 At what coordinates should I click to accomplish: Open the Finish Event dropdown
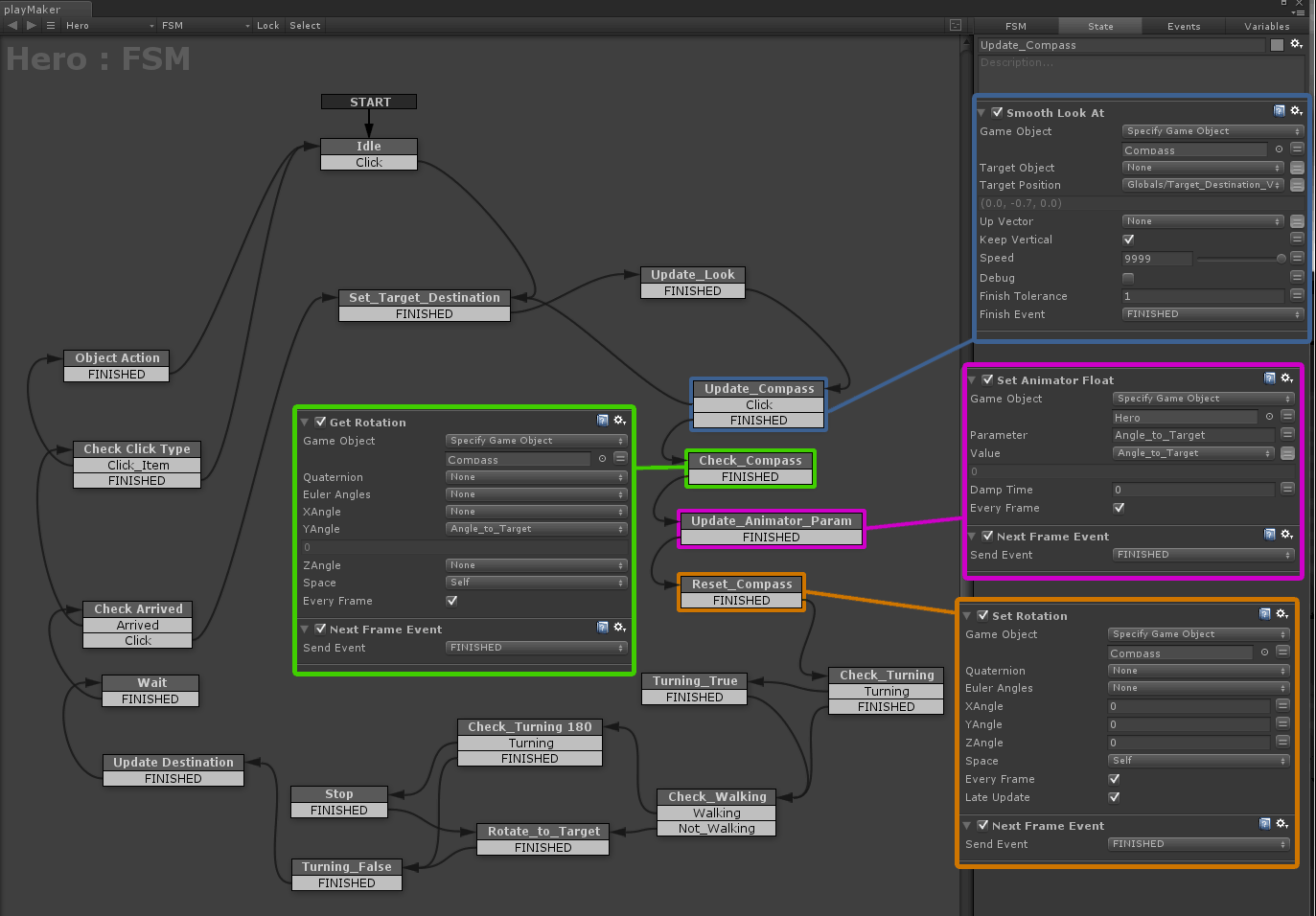click(1212, 314)
